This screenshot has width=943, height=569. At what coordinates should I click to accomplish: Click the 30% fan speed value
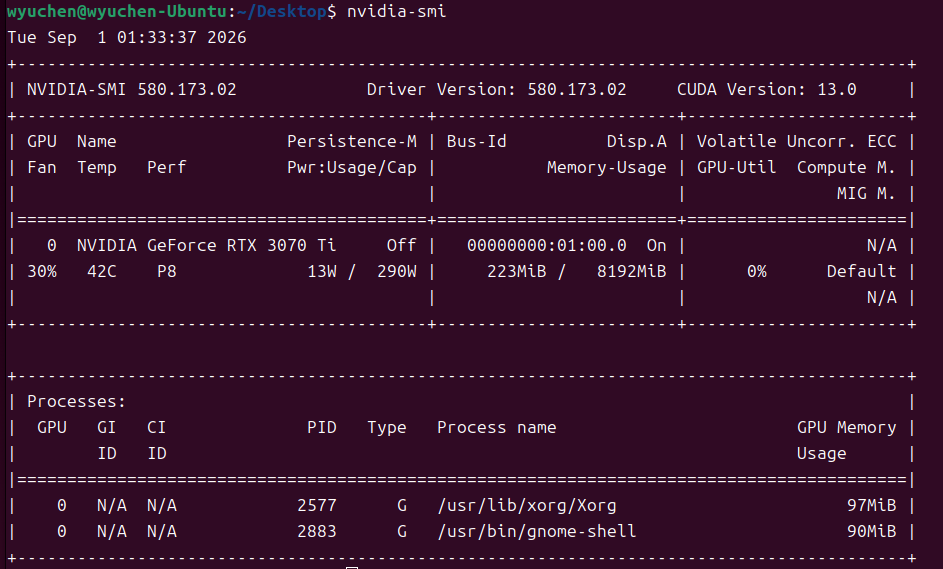click(x=42, y=272)
